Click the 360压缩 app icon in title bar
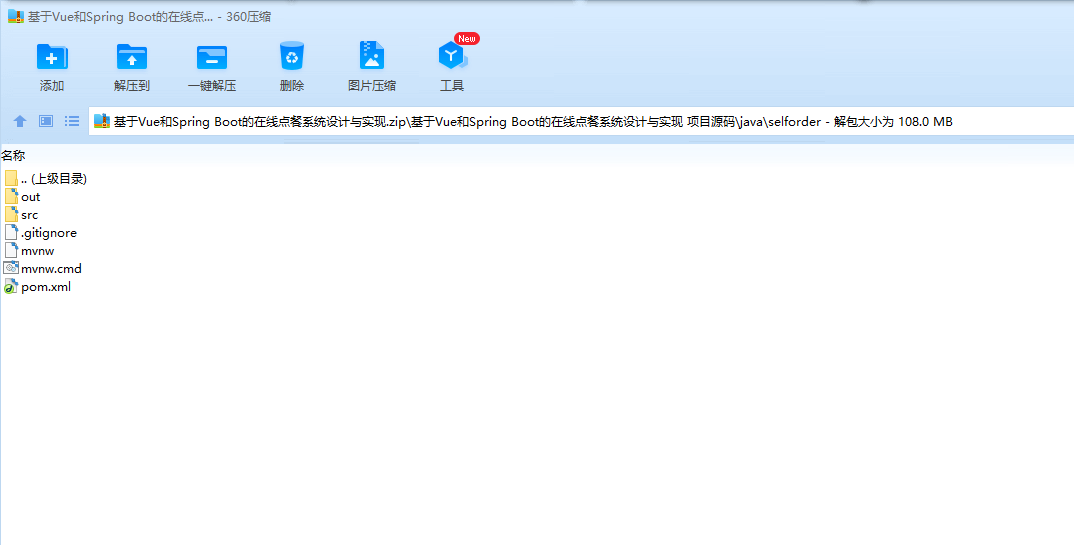This screenshot has height=545, width=1074. click(x=16, y=16)
